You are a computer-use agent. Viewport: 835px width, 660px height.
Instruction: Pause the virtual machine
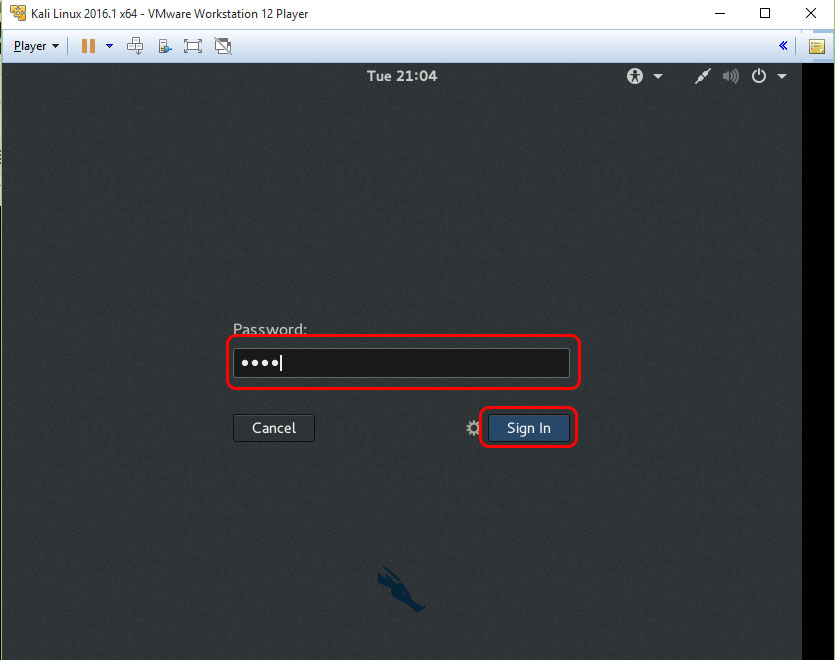(88, 46)
